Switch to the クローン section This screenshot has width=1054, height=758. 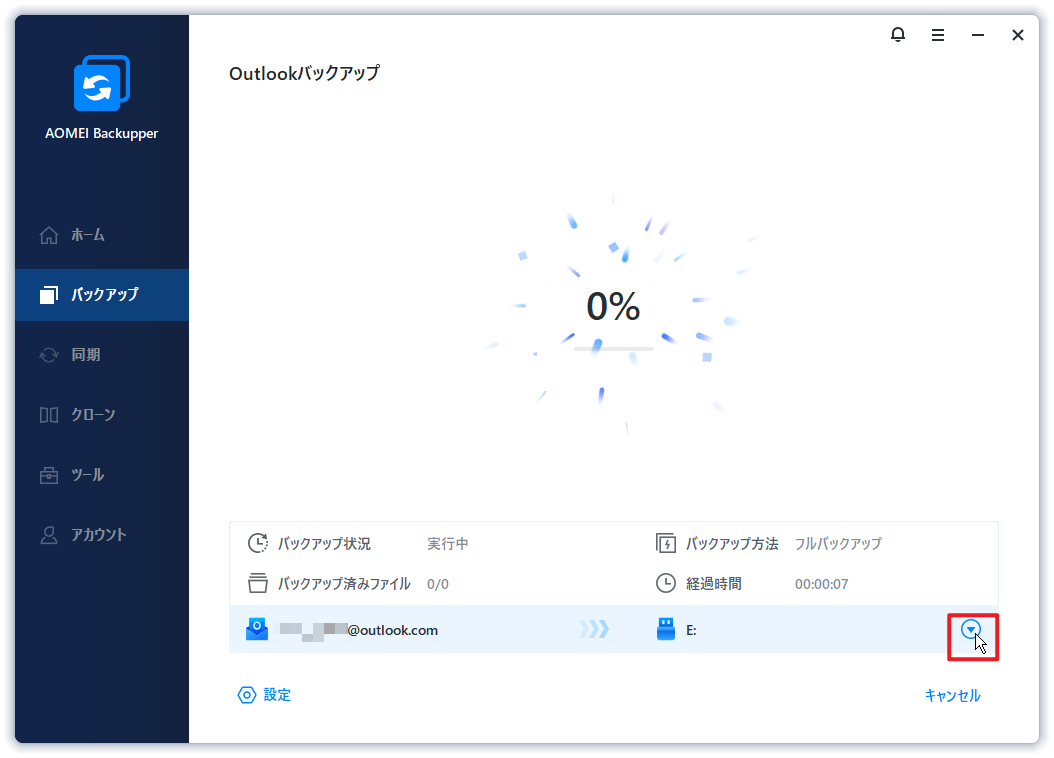[102, 415]
